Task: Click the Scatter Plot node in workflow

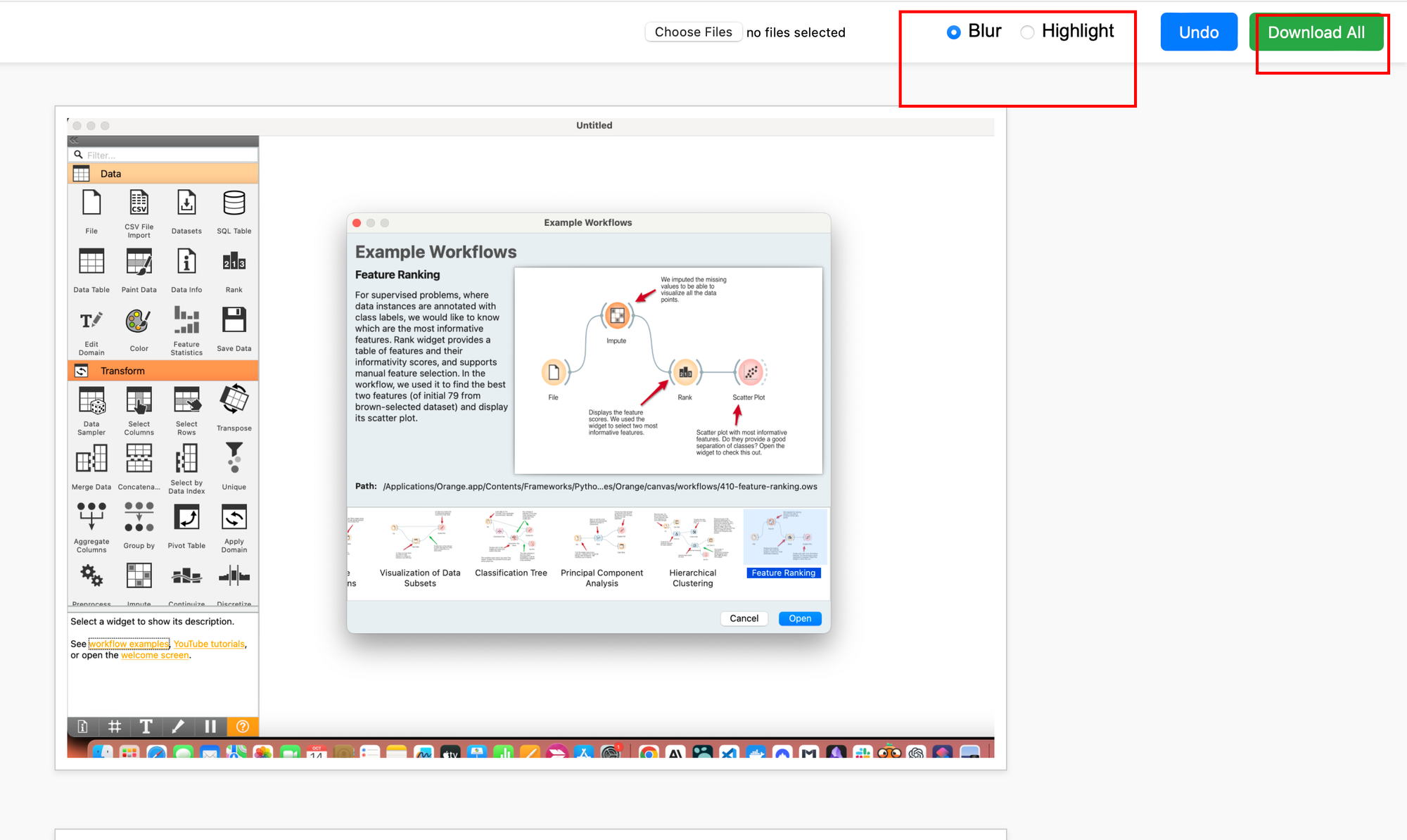Action: click(x=750, y=372)
